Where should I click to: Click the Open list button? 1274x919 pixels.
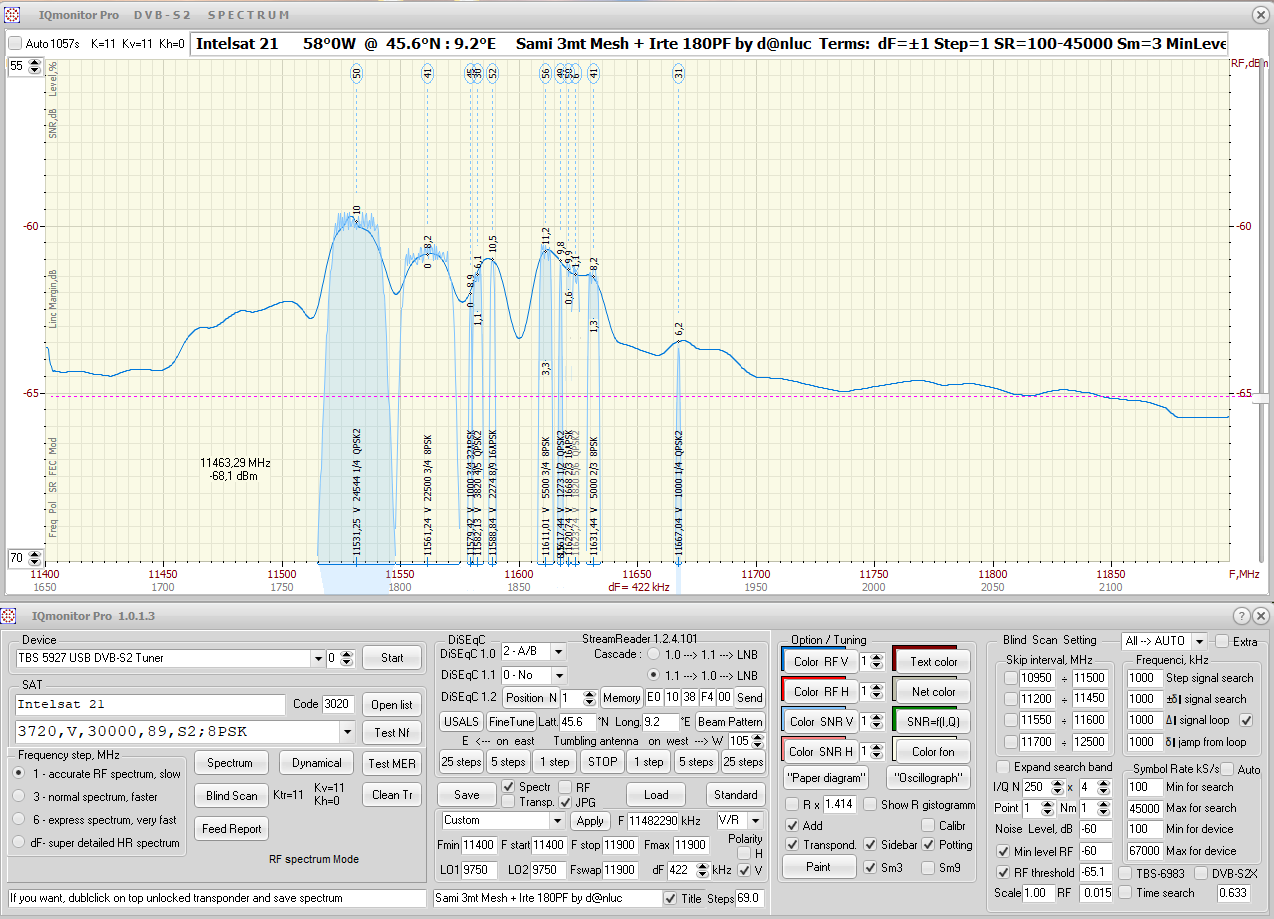(392, 704)
